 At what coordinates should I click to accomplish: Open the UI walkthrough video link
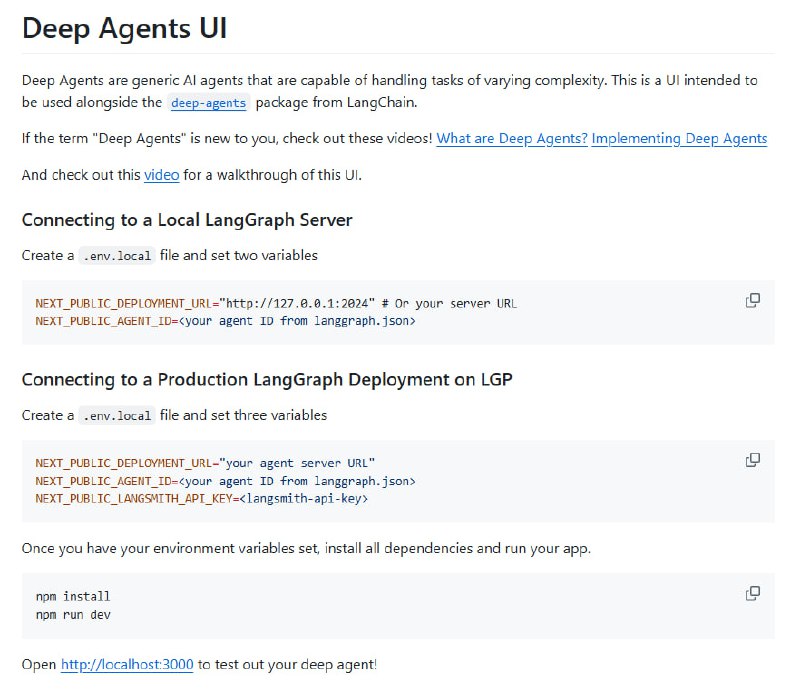coord(160,175)
